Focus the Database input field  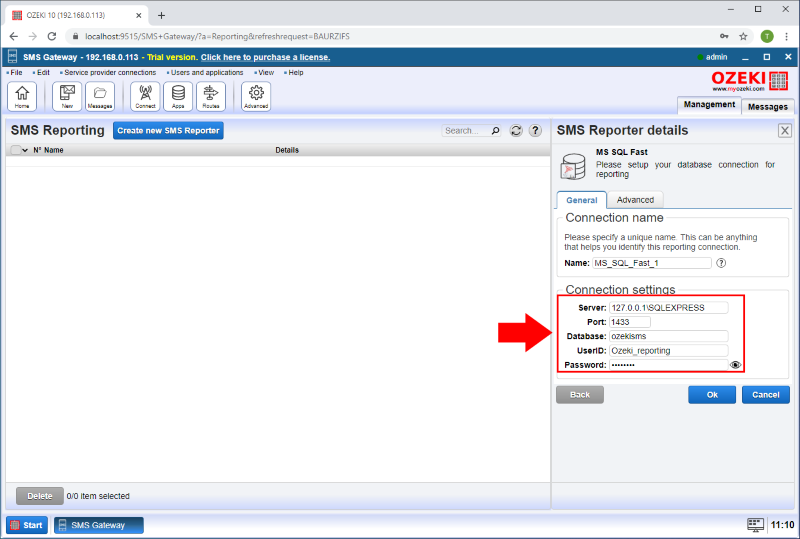pyautogui.click(x=669, y=336)
